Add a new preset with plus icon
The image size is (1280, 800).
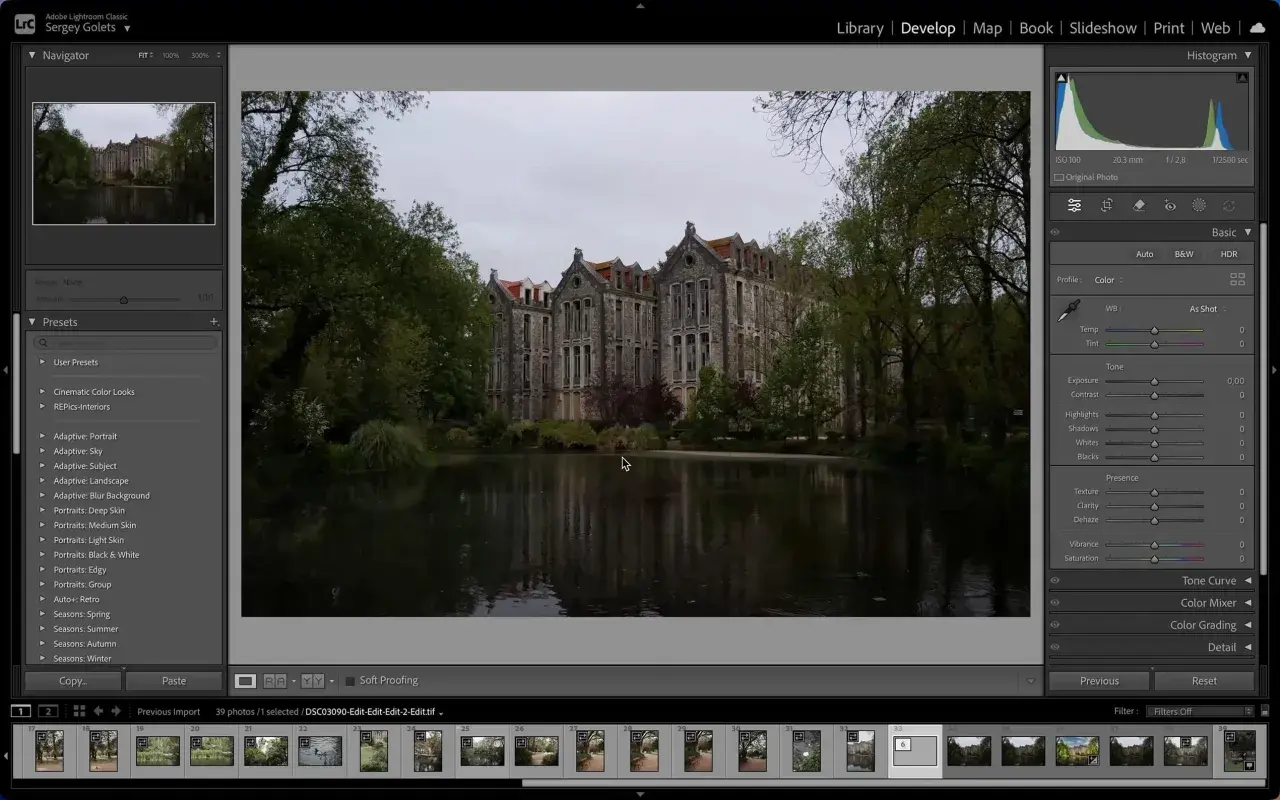(214, 322)
